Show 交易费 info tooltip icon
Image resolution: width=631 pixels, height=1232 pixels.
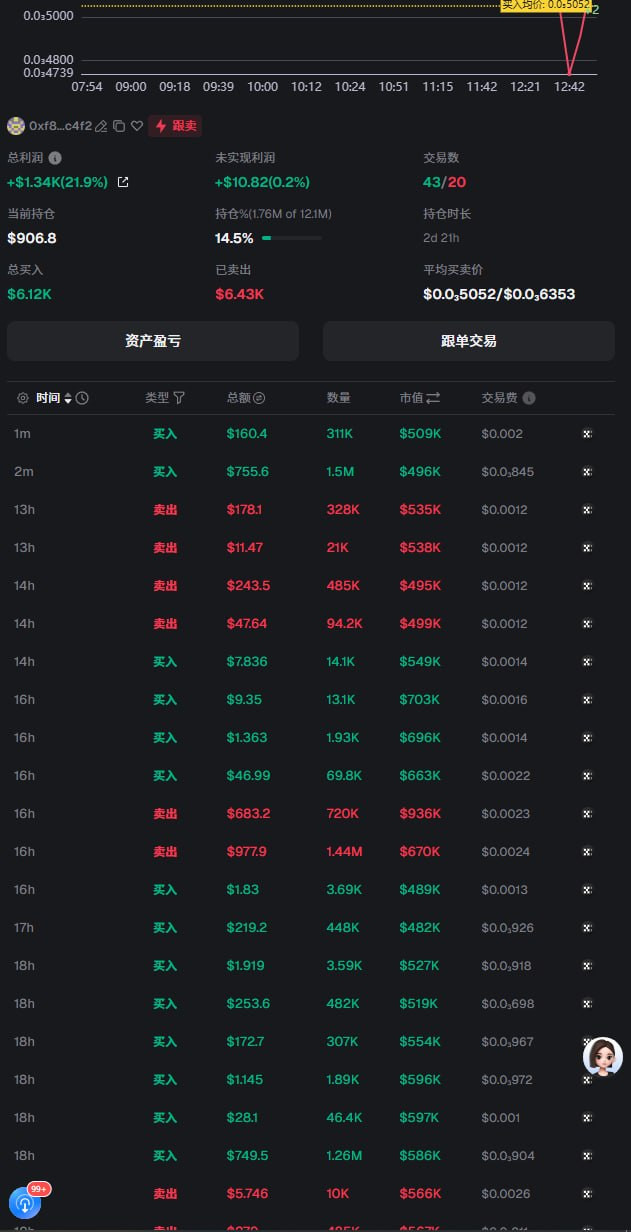coord(529,398)
